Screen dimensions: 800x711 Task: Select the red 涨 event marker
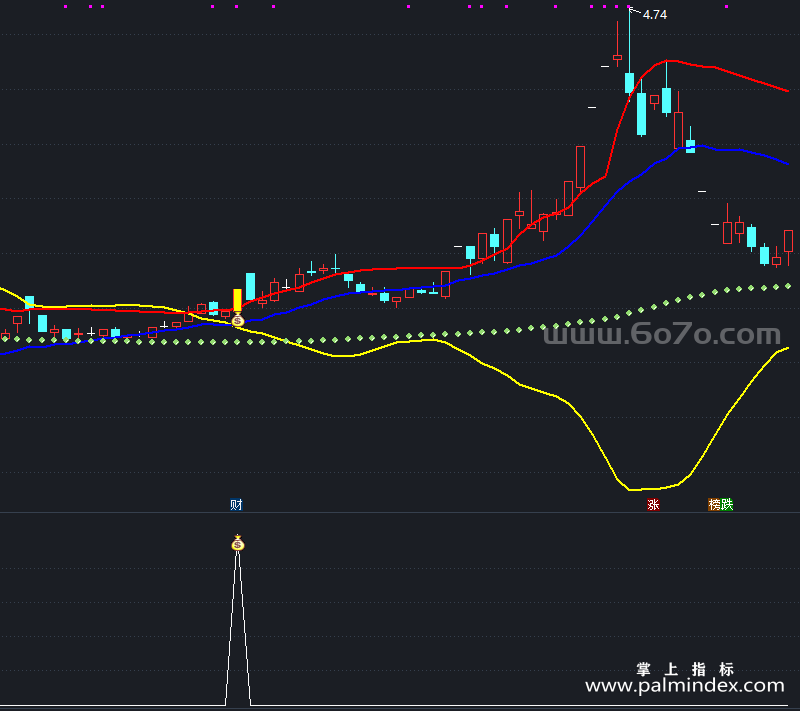tap(653, 505)
